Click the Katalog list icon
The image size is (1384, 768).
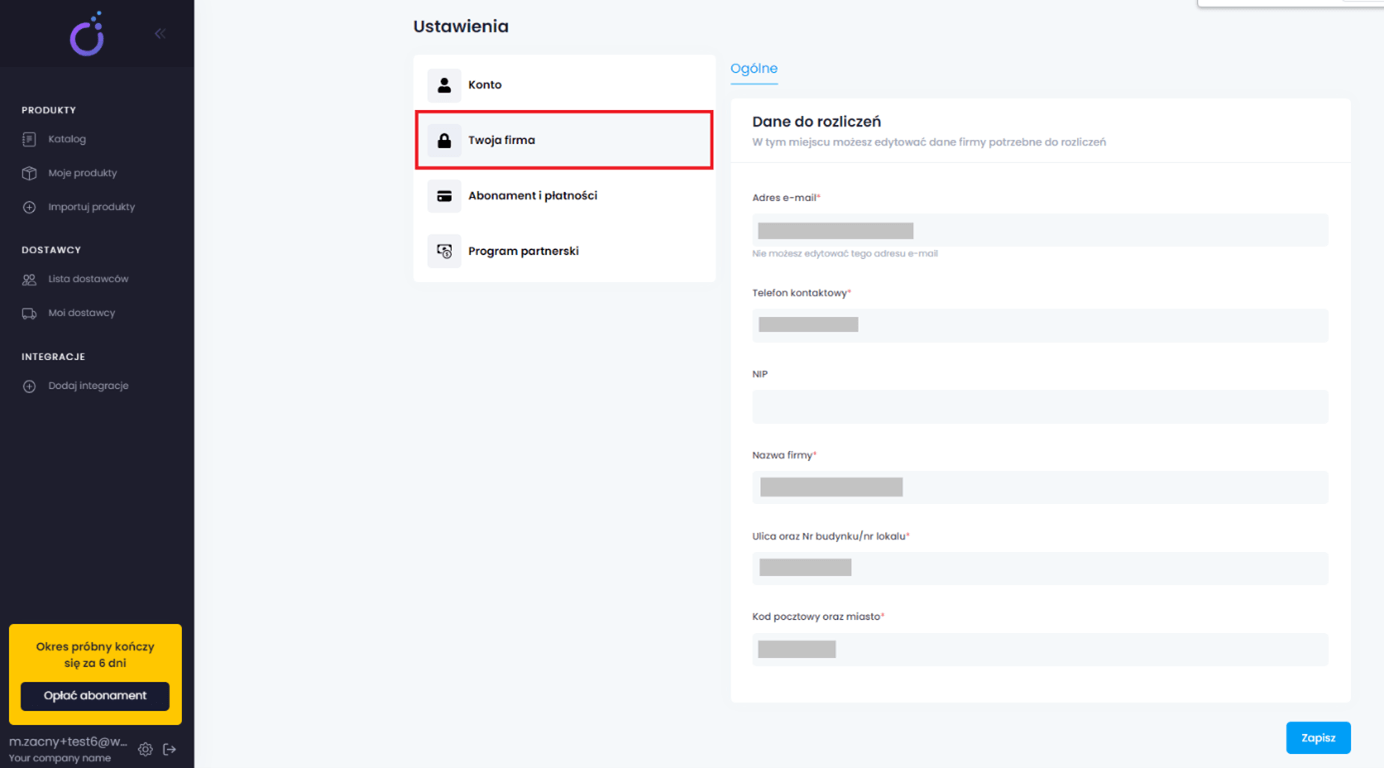(x=29, y=139)
